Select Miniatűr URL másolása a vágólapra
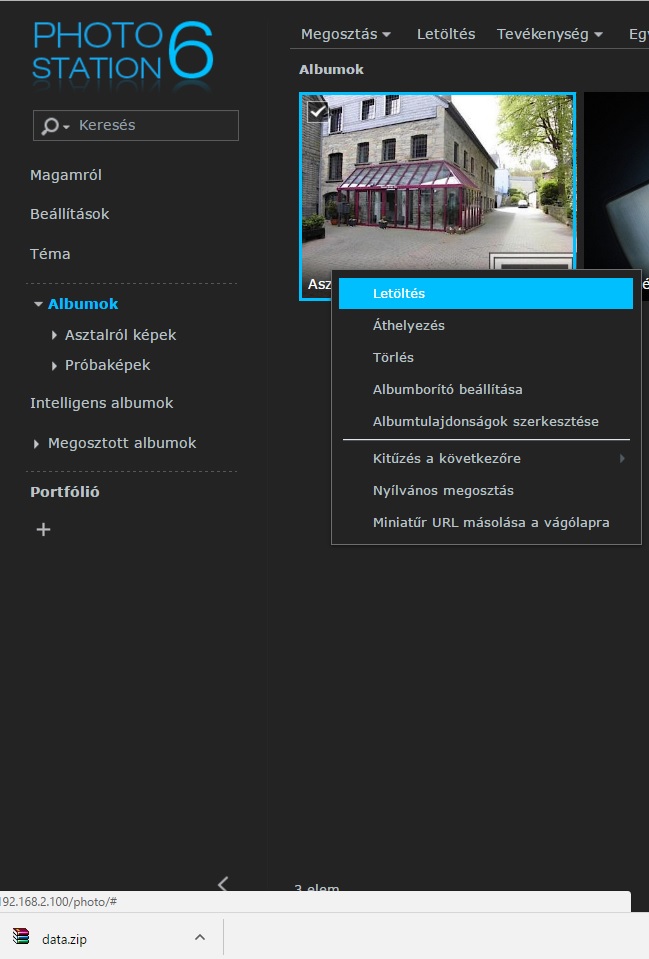 (x=486, y=522)
